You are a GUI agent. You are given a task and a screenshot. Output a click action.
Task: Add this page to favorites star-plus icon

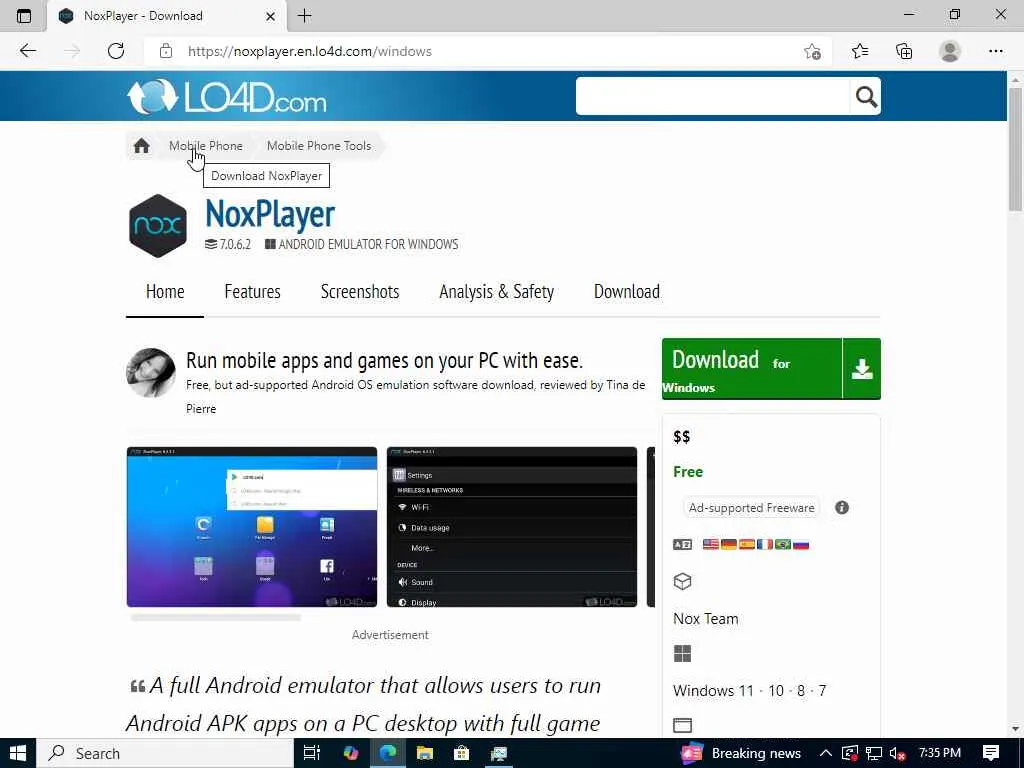tap(812, 51)
